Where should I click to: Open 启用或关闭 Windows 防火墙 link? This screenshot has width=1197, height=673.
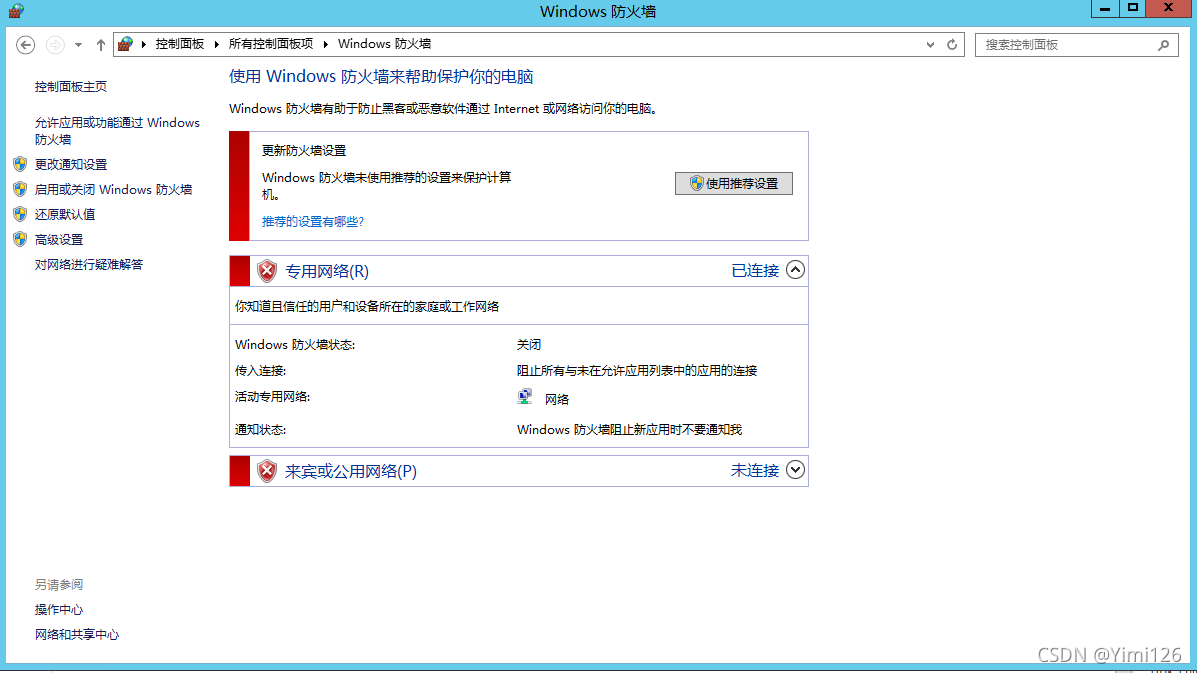point(113,189)
